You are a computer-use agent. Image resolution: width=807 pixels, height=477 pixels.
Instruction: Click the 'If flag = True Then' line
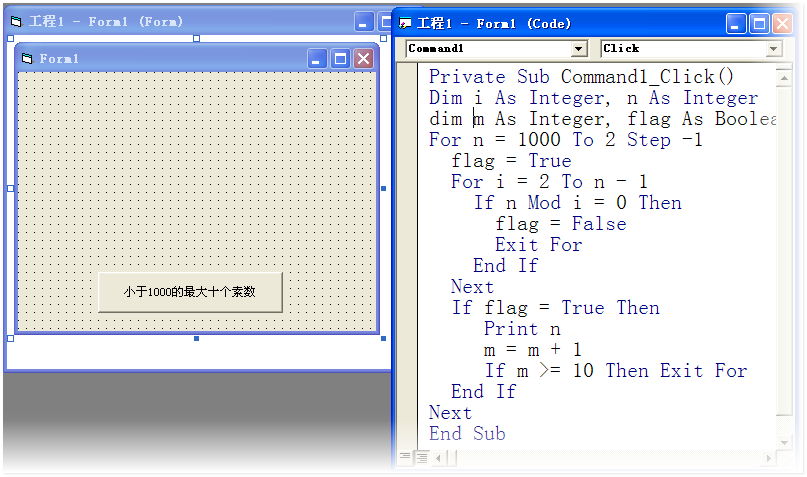click(555, 308)
